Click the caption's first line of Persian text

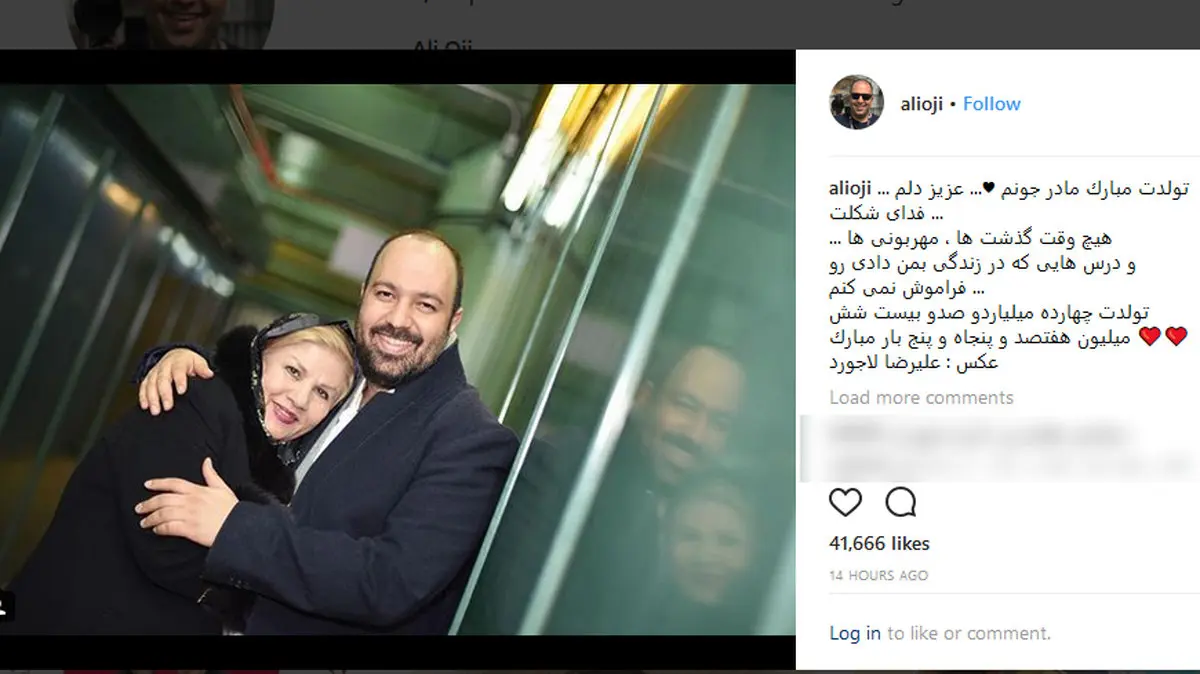(1032, 187)
